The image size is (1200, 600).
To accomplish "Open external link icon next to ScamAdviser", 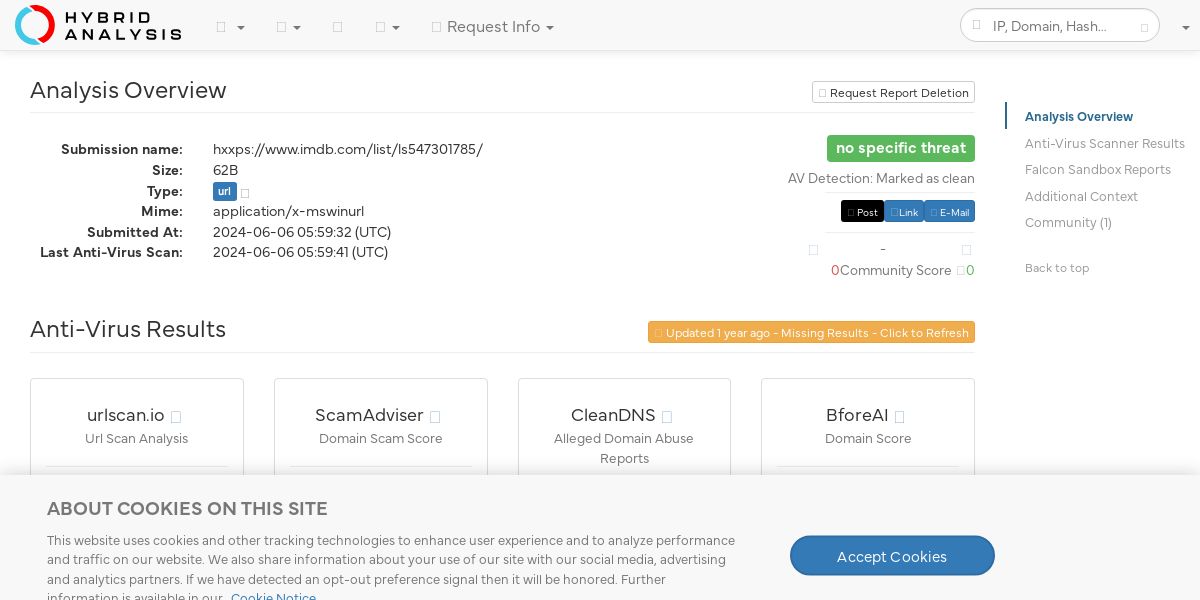I will (435, 417).
